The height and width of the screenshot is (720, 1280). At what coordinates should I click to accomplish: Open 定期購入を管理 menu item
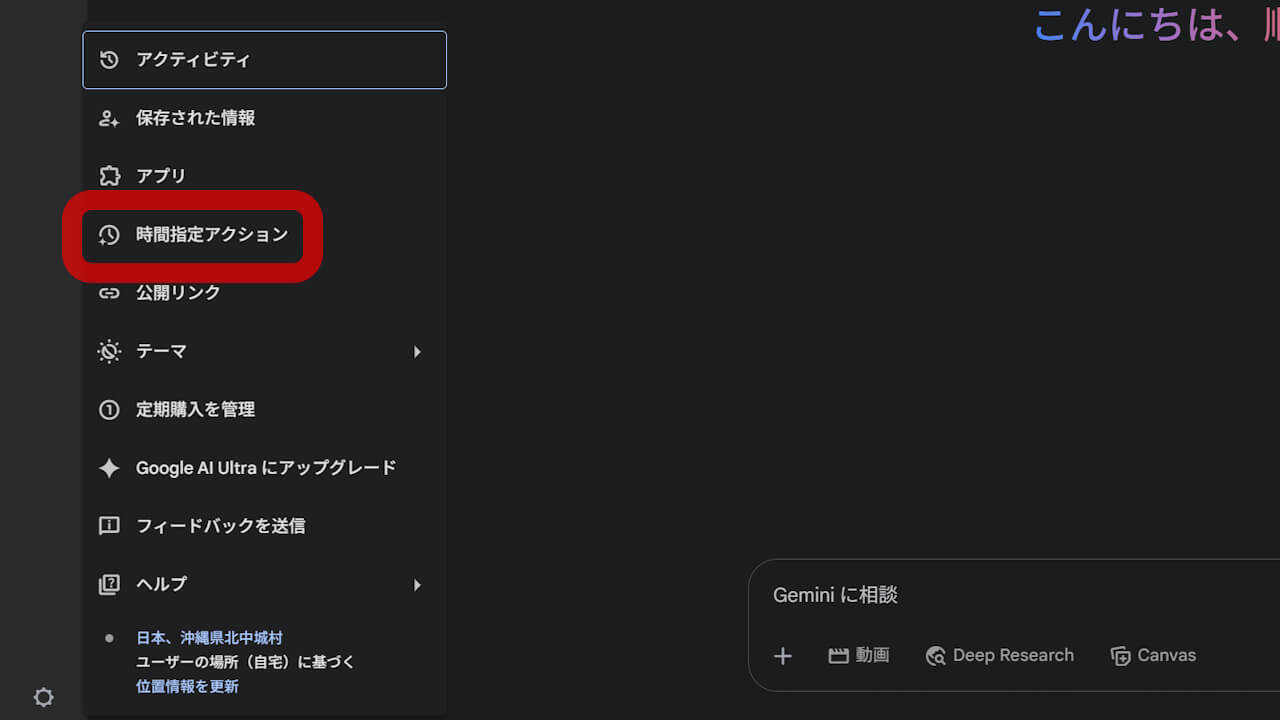(x=264, y=409)
